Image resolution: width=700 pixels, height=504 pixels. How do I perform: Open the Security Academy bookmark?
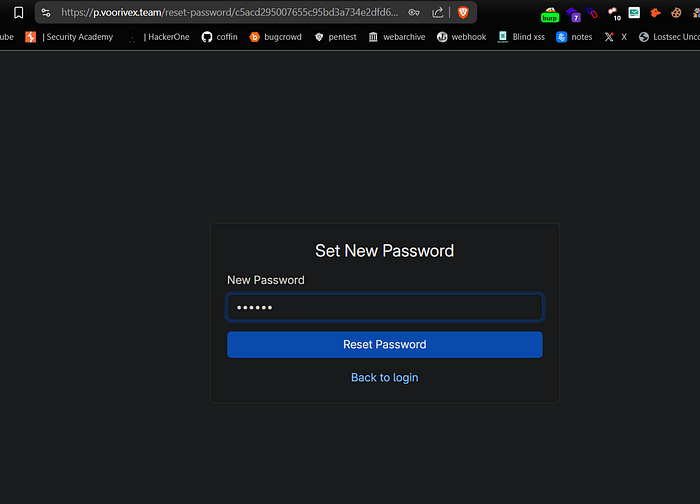tap(69, 37)
